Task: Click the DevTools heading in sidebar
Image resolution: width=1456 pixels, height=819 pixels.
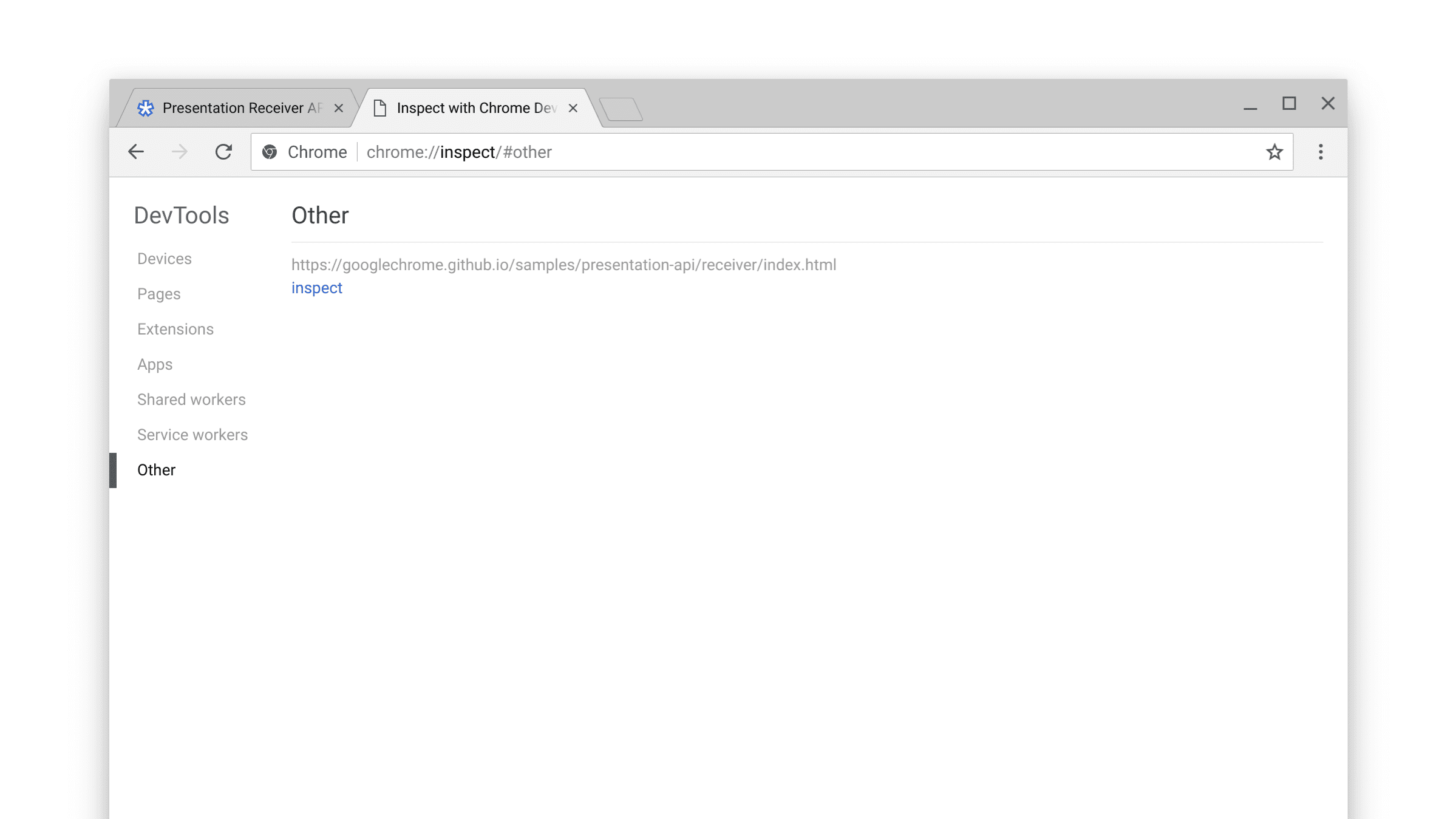Action: pyautogui.click(x=182, y=215)
